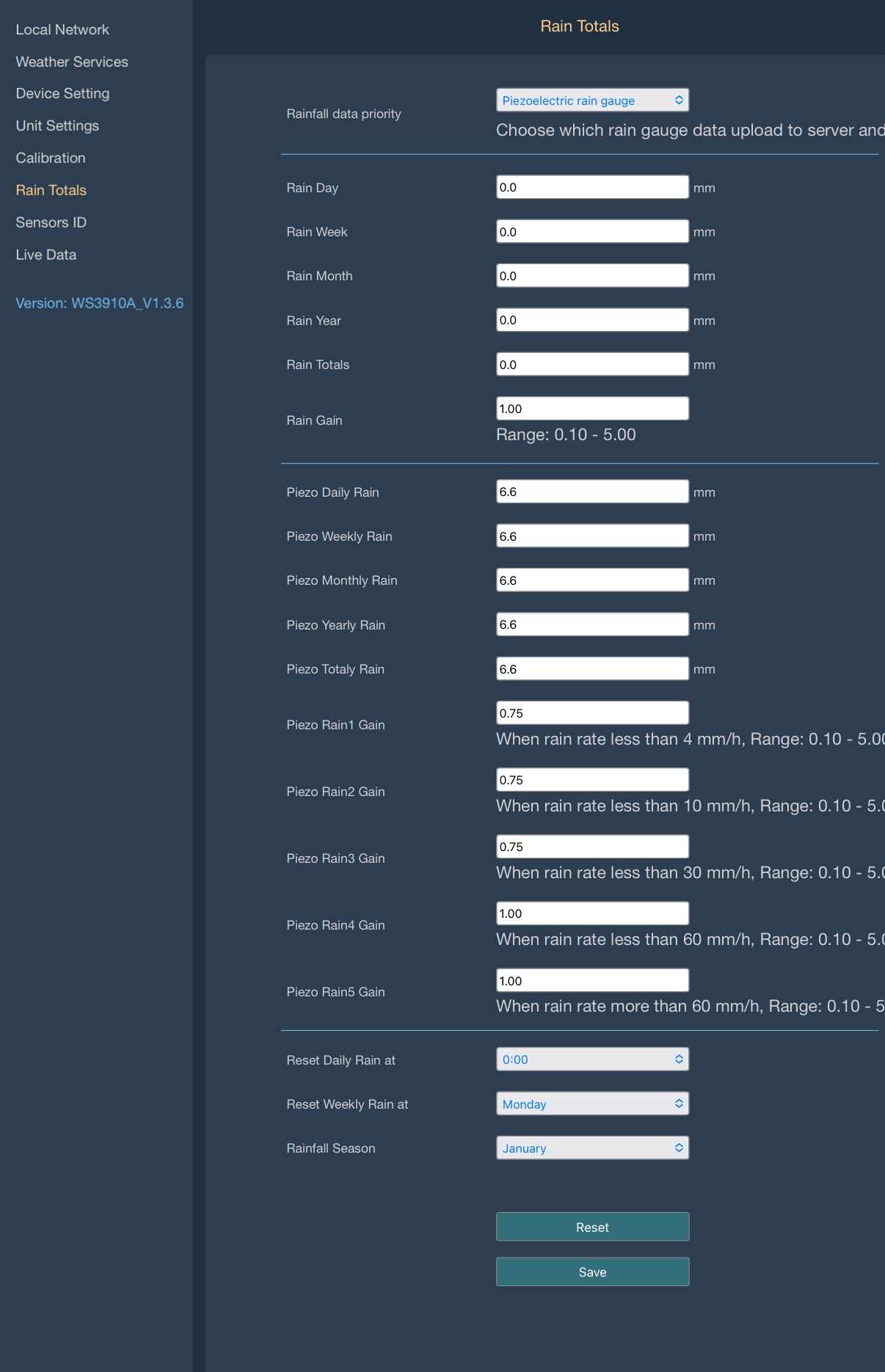This screenshot has width=885, height=1372.
Task: Click the Rain Gain input field
Action: 592,409
